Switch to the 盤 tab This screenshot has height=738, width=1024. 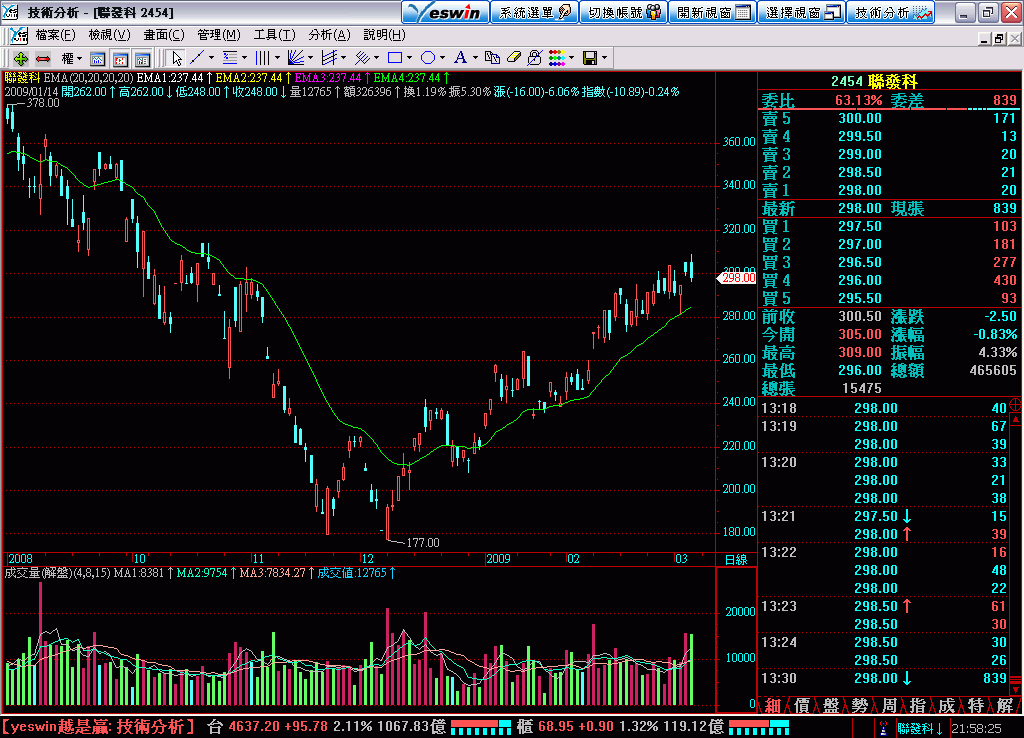831,705
